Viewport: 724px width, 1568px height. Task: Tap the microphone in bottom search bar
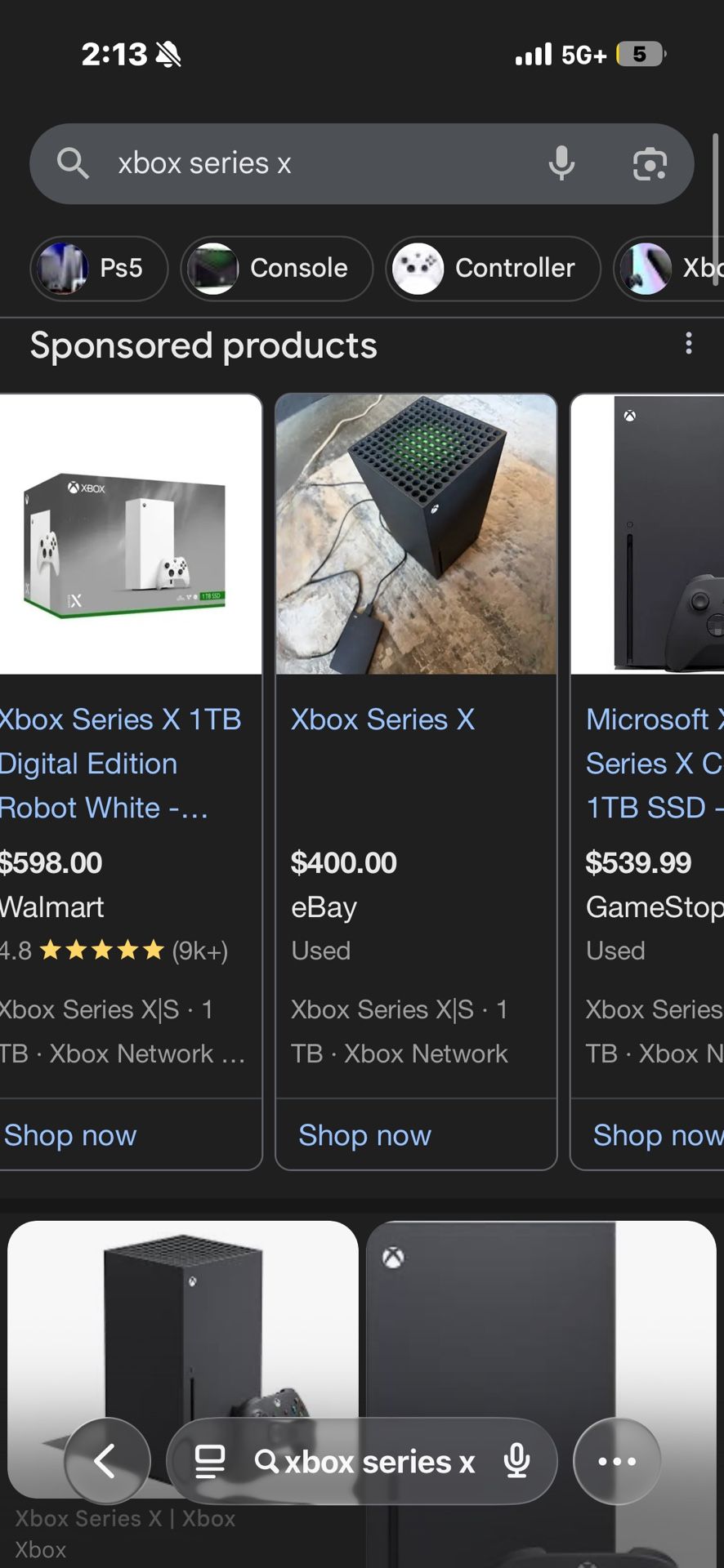click(x=516, y=1460)
